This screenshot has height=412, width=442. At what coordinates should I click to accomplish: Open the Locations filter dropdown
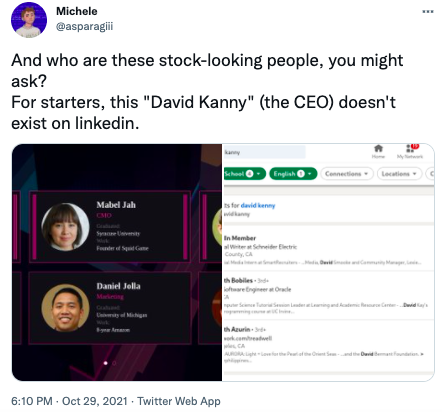[x=399, y=174]
